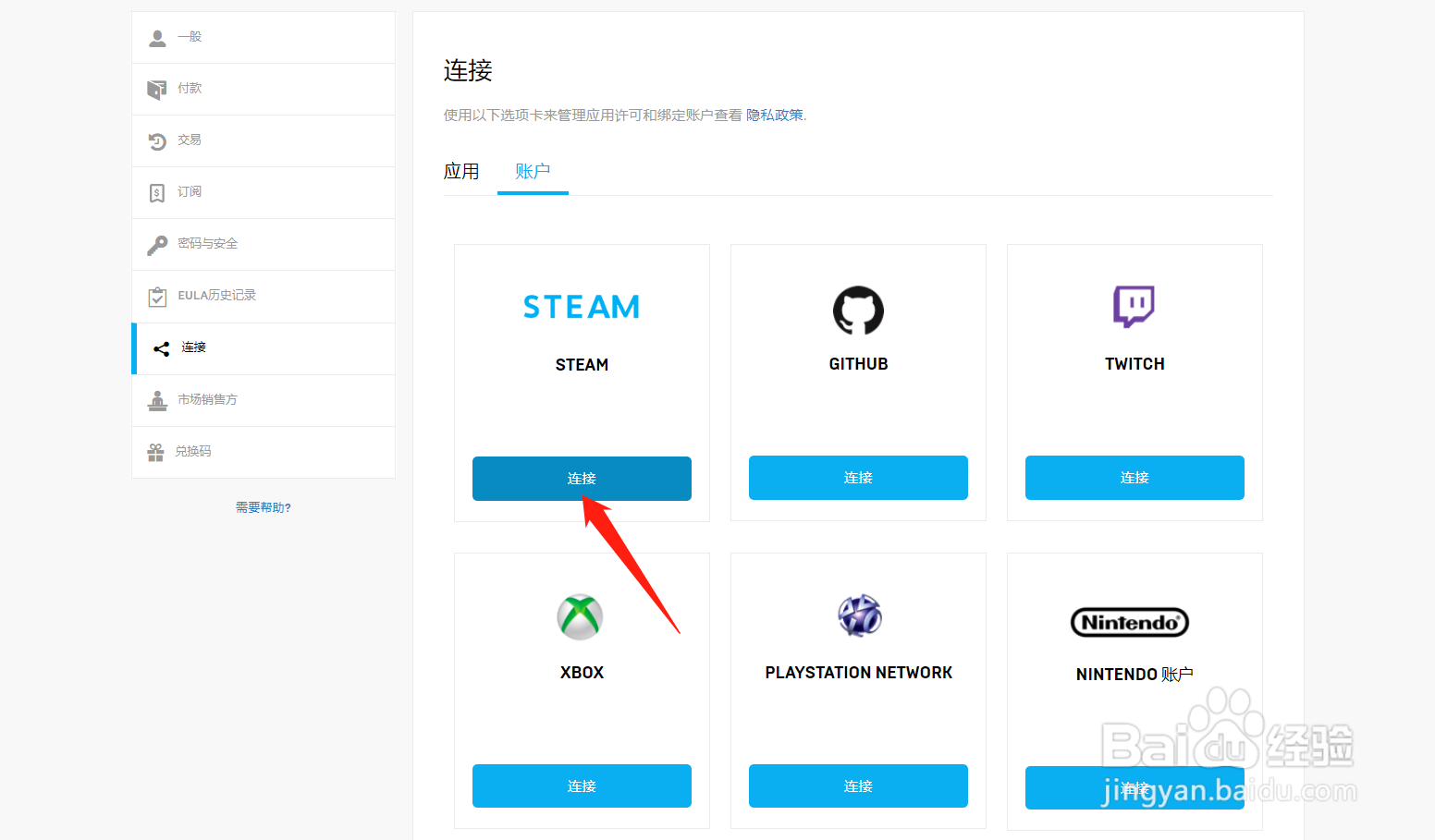The width and height of the screenshot is (1435, 840).
Task: Select the 账户 tab
Action: 533,171
